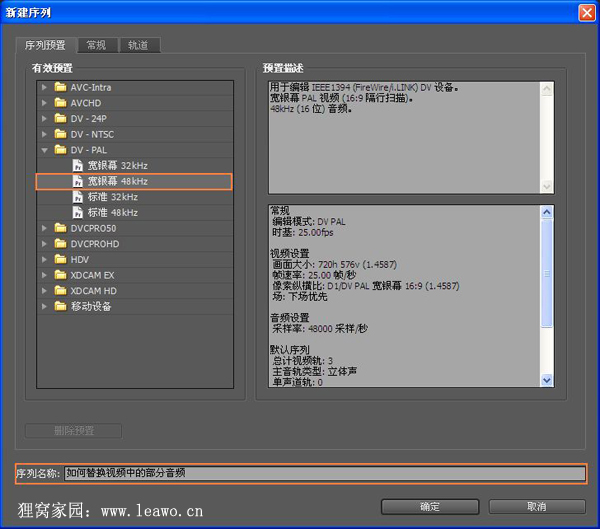Click the preset description scroll-up arrow
The width and height of the screenshot is (600, 529).
click(547, 89)
